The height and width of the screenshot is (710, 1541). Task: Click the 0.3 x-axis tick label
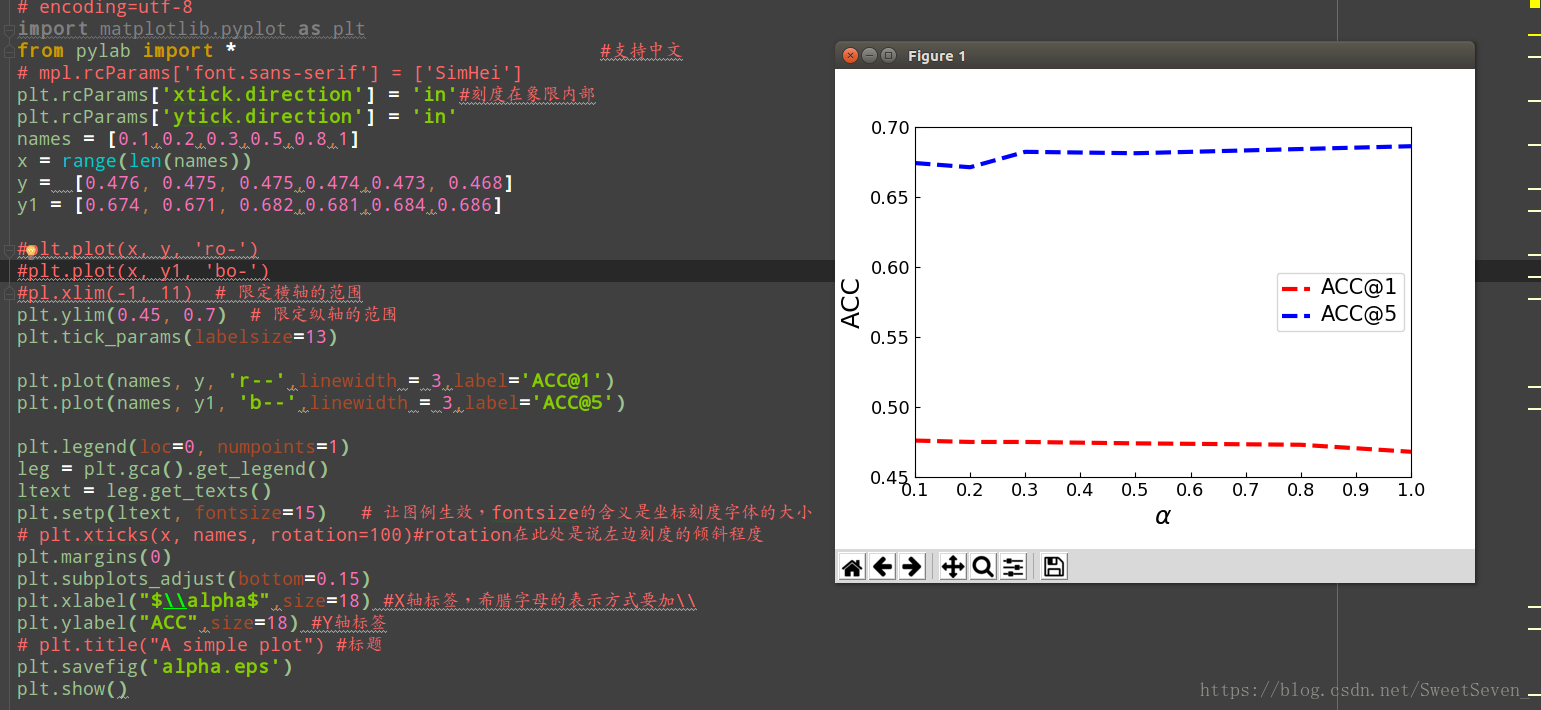(x=1024, y=490)
